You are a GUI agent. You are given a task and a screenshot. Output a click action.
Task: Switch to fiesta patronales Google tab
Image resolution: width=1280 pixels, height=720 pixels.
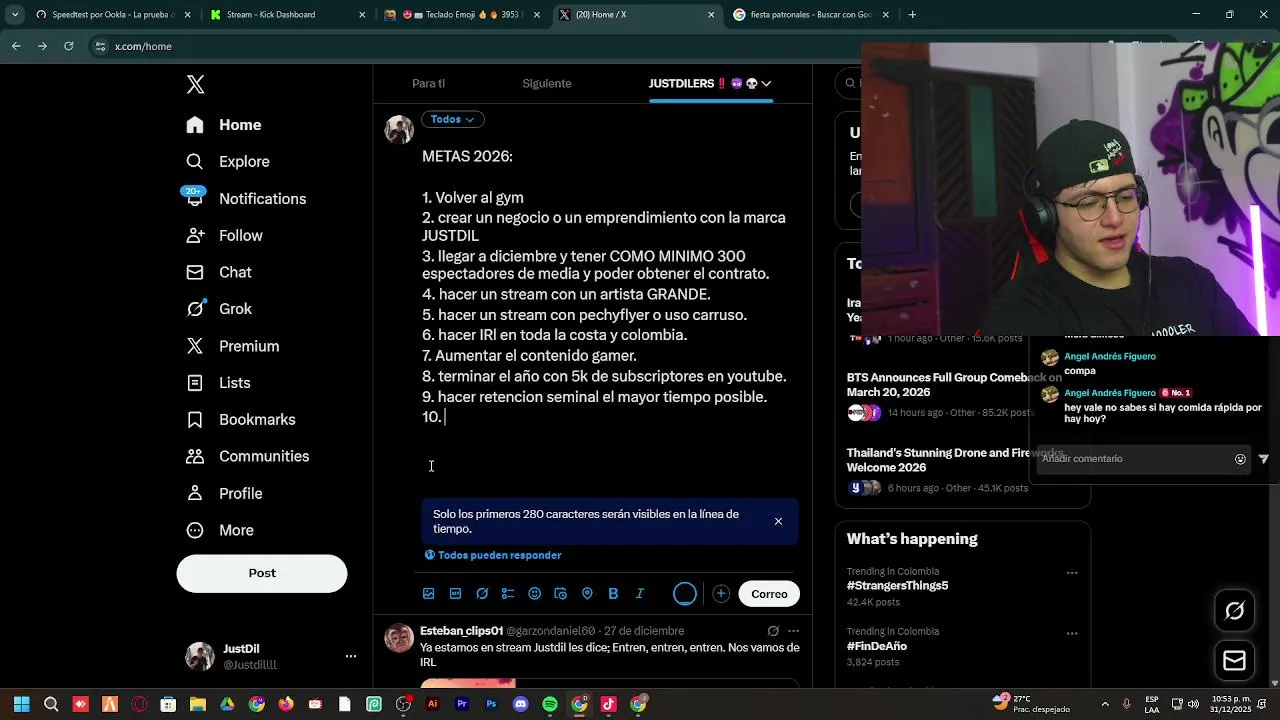[811, 15]
